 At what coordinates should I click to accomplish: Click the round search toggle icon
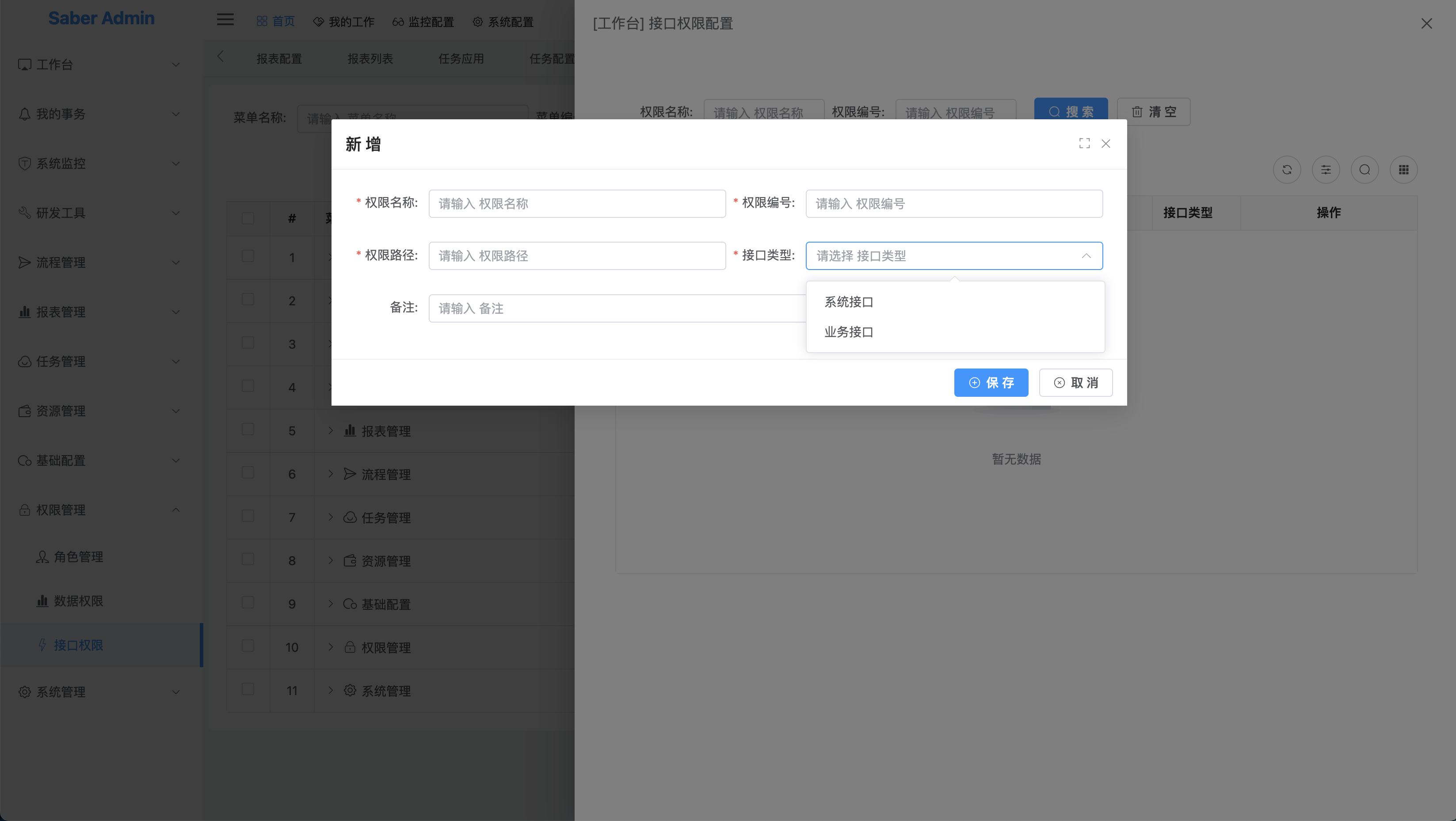tap(1365, 170)
